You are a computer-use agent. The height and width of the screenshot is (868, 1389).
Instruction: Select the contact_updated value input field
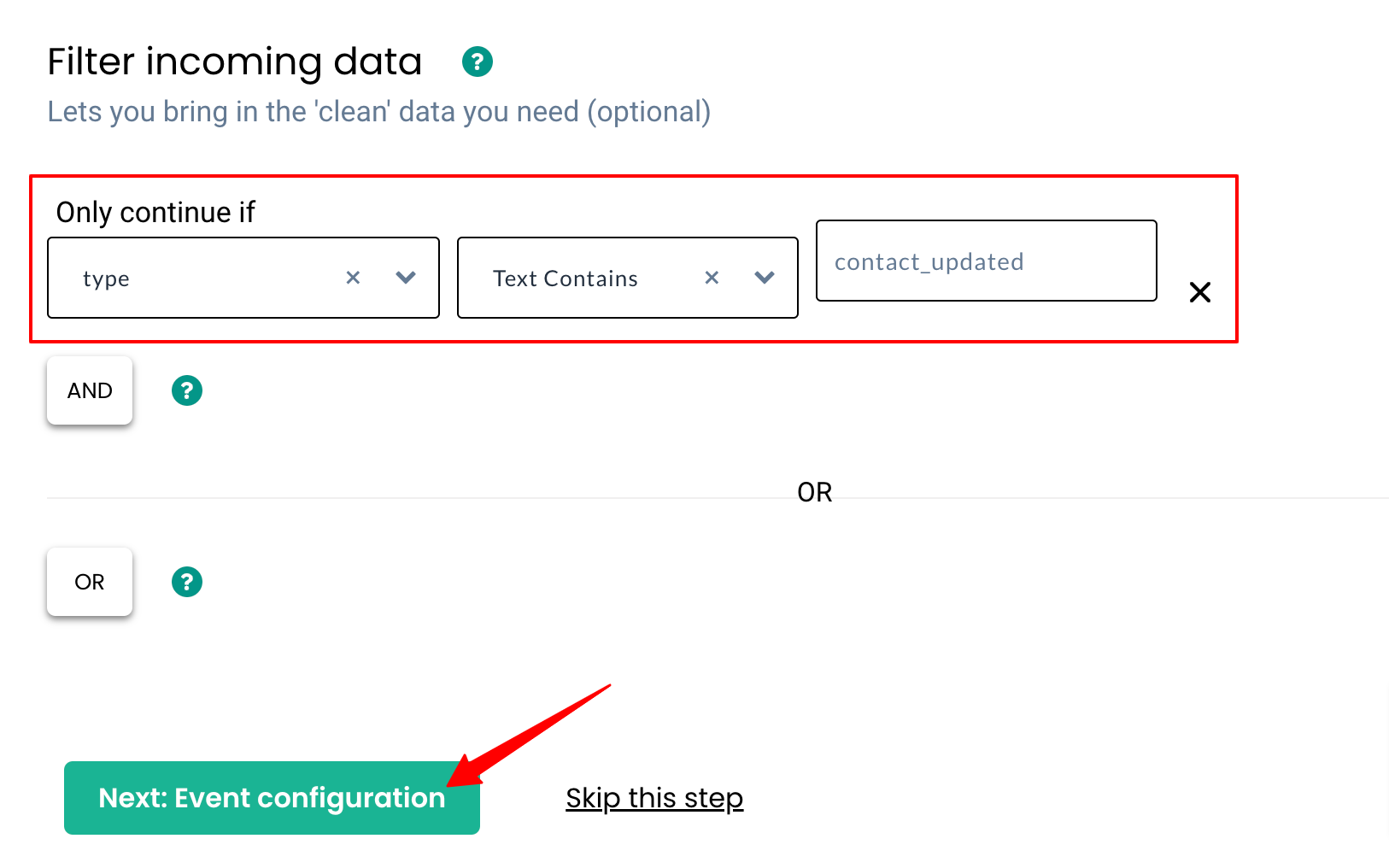coord(986,261)
